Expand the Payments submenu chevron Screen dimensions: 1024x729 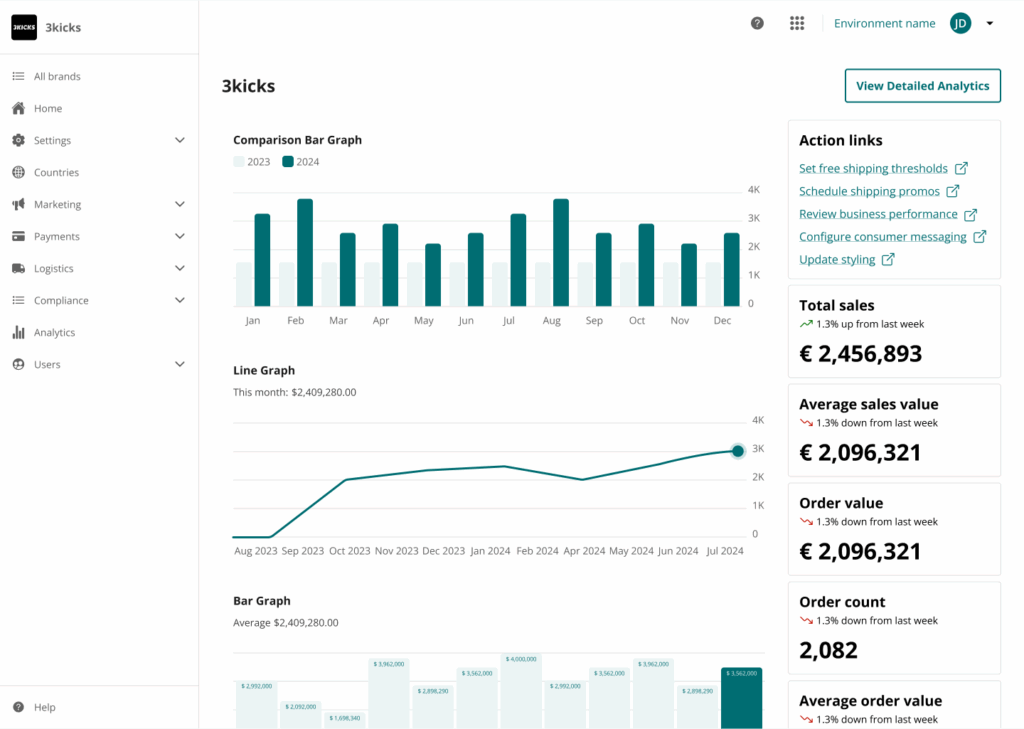(180, 236)
